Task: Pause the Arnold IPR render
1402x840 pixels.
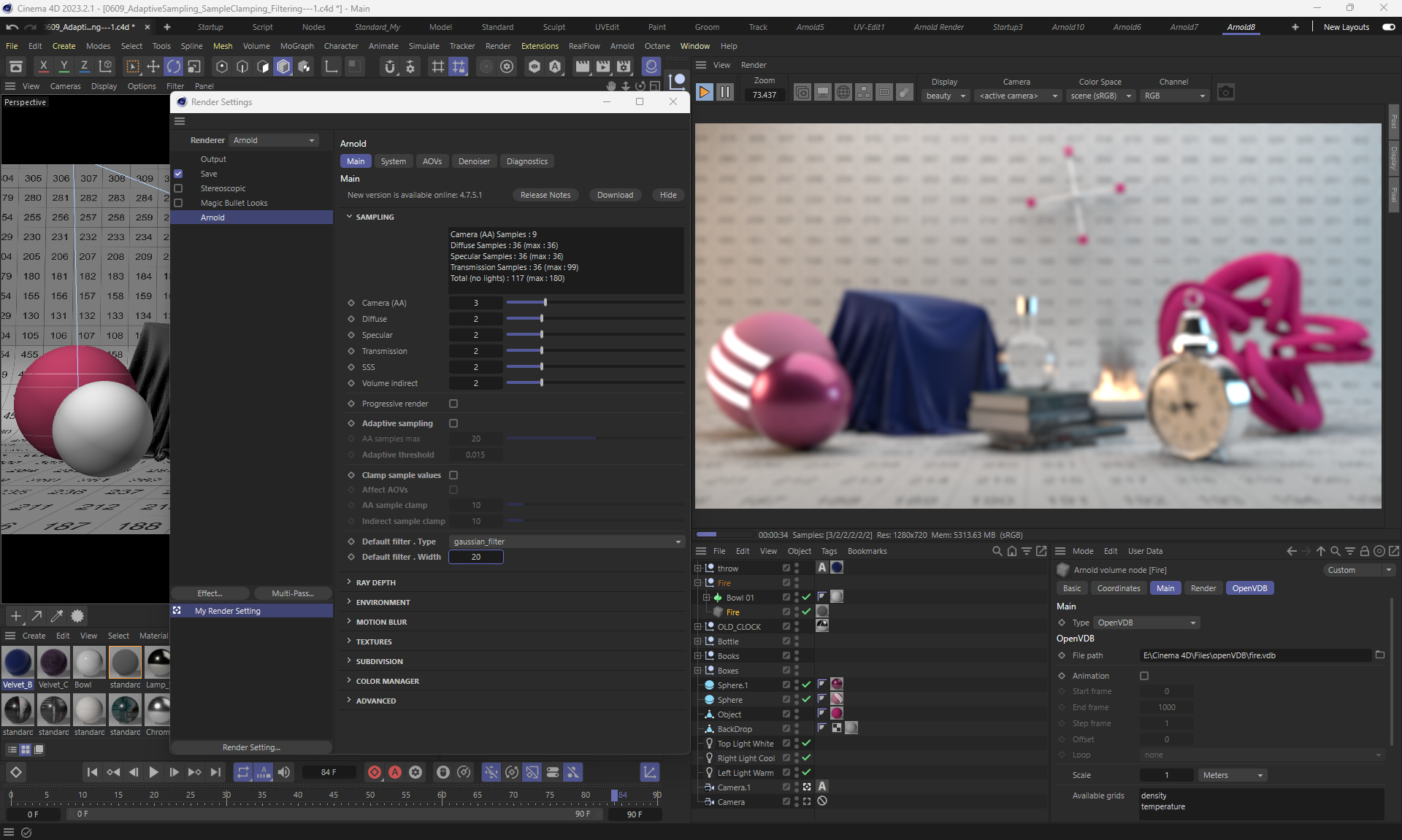Action: [724, 92]
